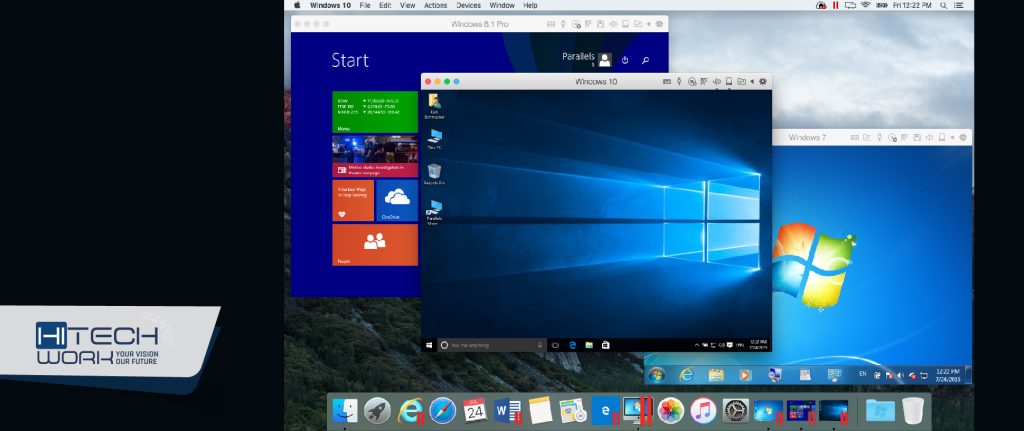This screenshot has height=431, width=1024.
Task: Open Safari compass icon in Dock
Action: pyautogui.click(x=442, y=410)
